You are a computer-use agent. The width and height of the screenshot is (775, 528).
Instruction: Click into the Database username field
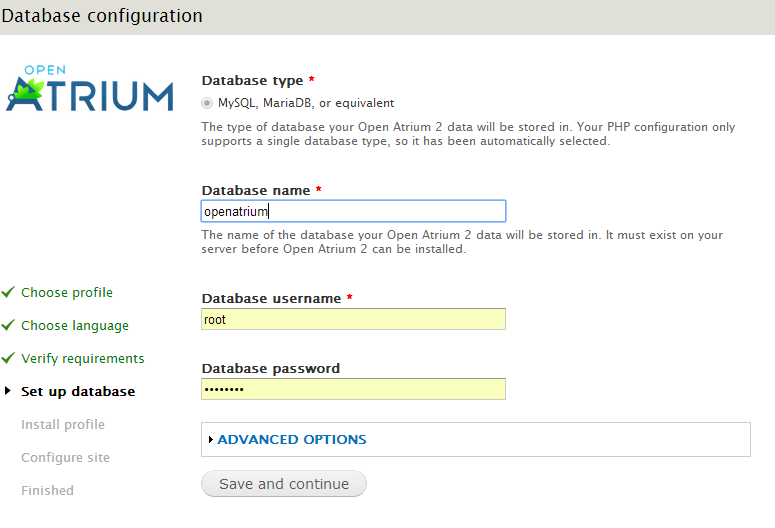[x=353, y=319]
